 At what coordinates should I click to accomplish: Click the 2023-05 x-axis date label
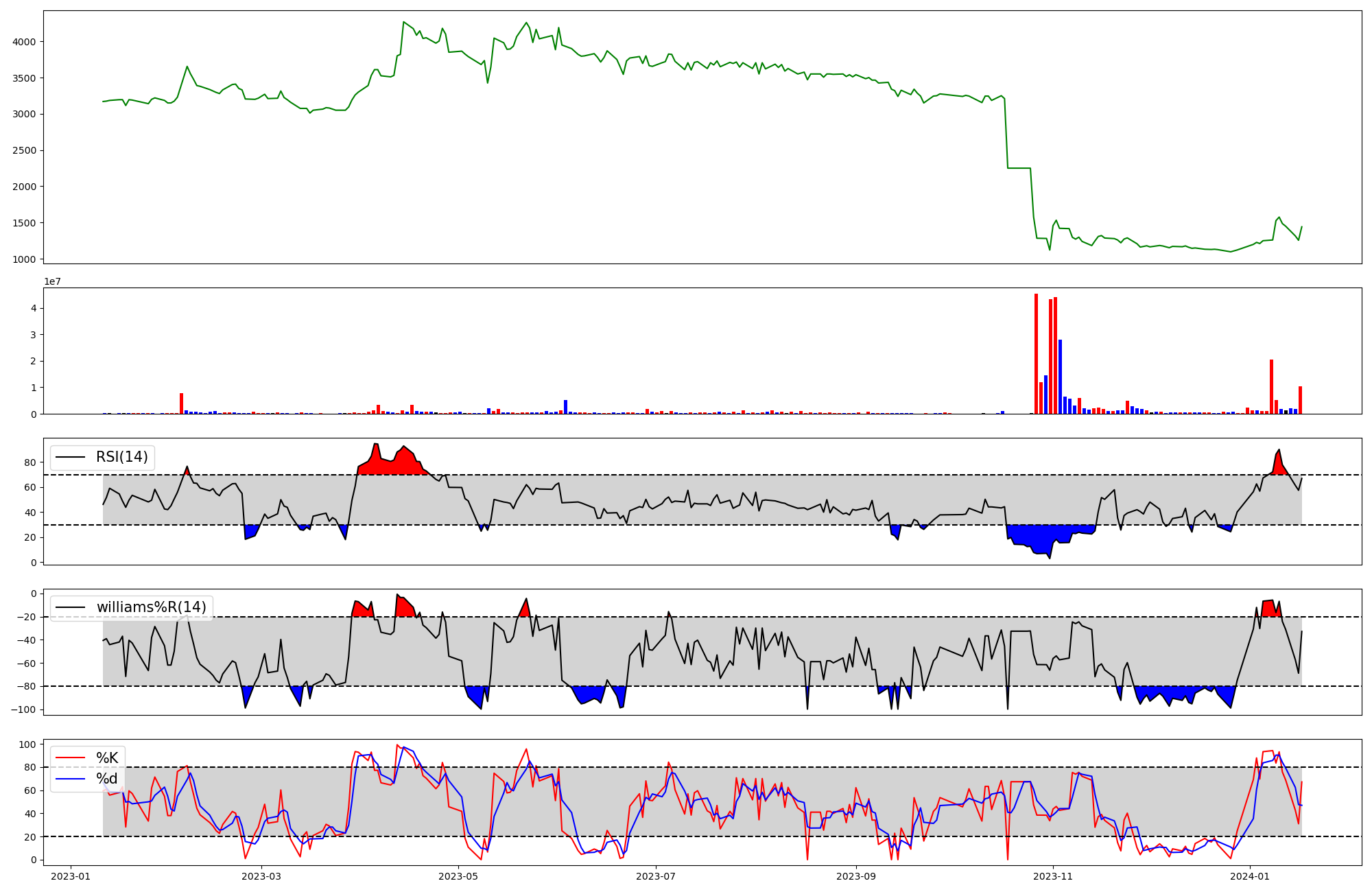[458, 876]
